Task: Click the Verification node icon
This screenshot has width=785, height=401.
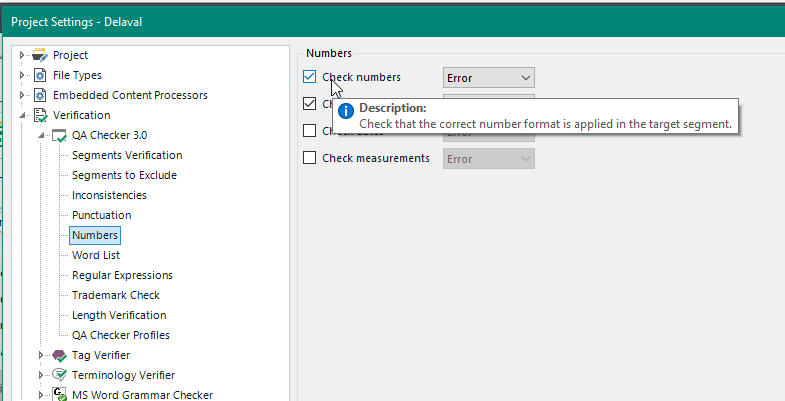Action: coord(40,115)
